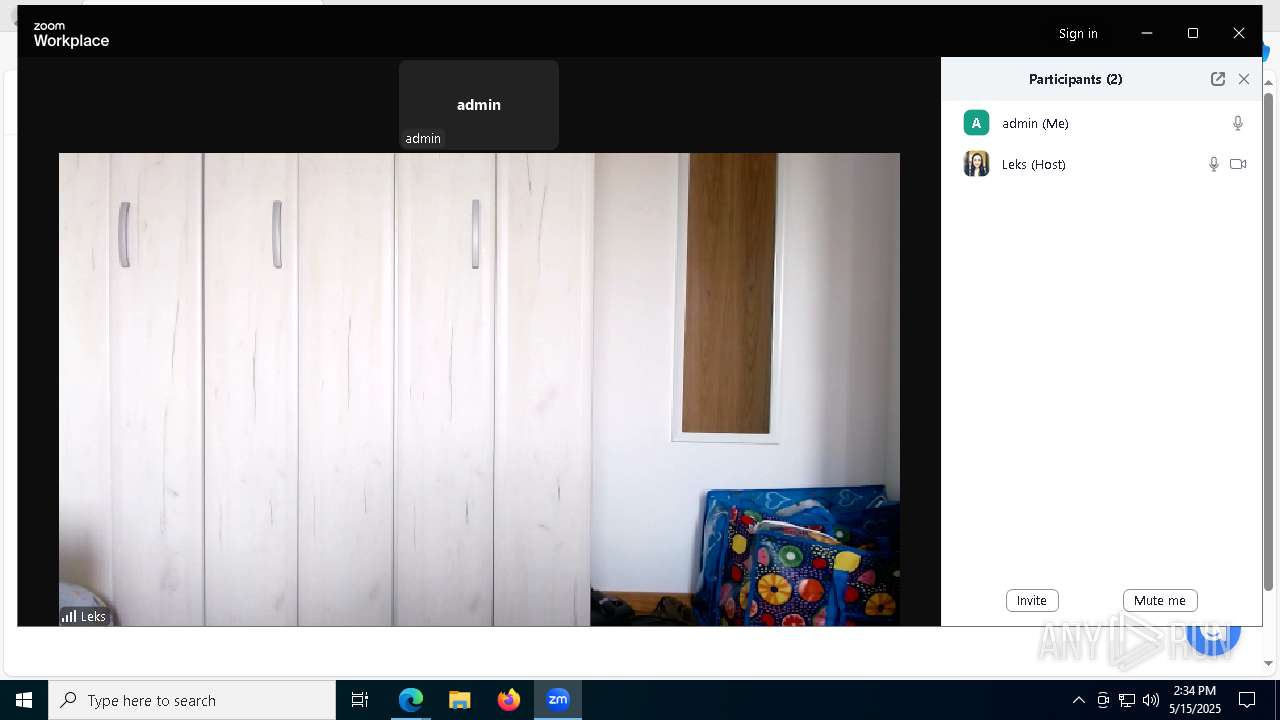
Task: Click Leks's video camera icon
Action: pos(1238,164)
